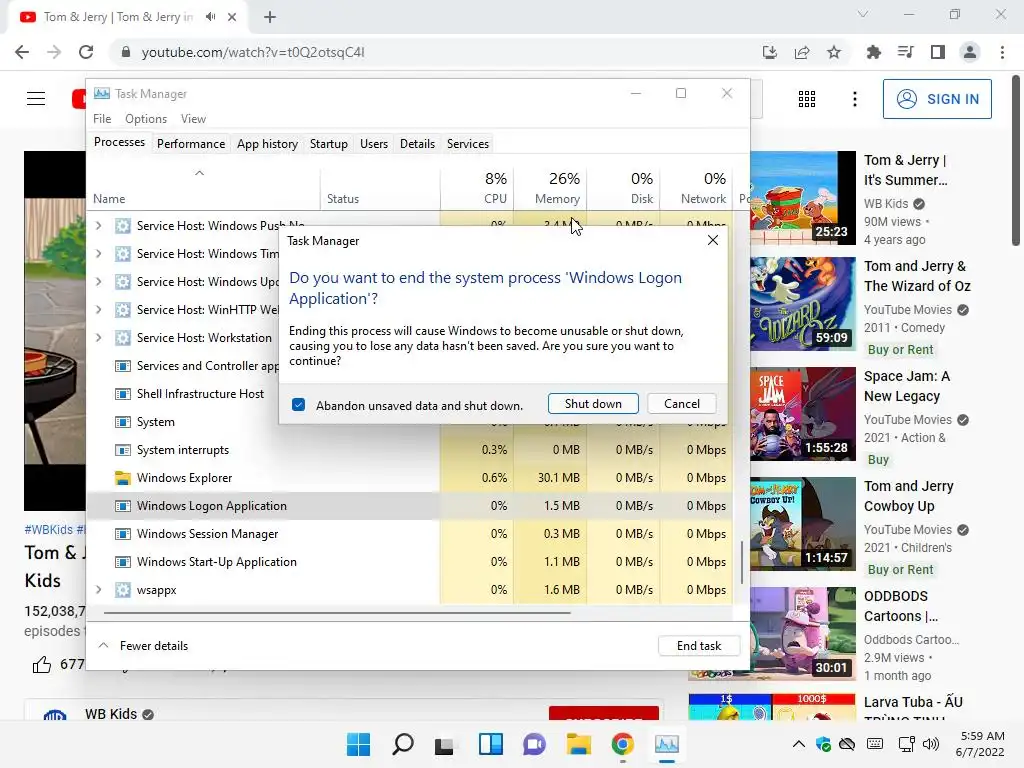Expand Service Host: Windows Push row
The height and width of the screenshot is (768, 1024).
point(99,225)
